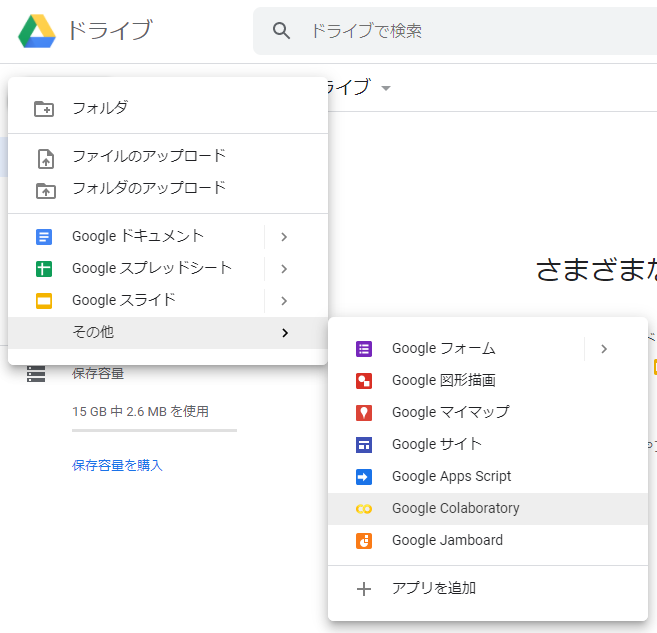Select Google 図形描画 from submenu
Viewport: 657px width, 633px height.
tap(488, 381)
